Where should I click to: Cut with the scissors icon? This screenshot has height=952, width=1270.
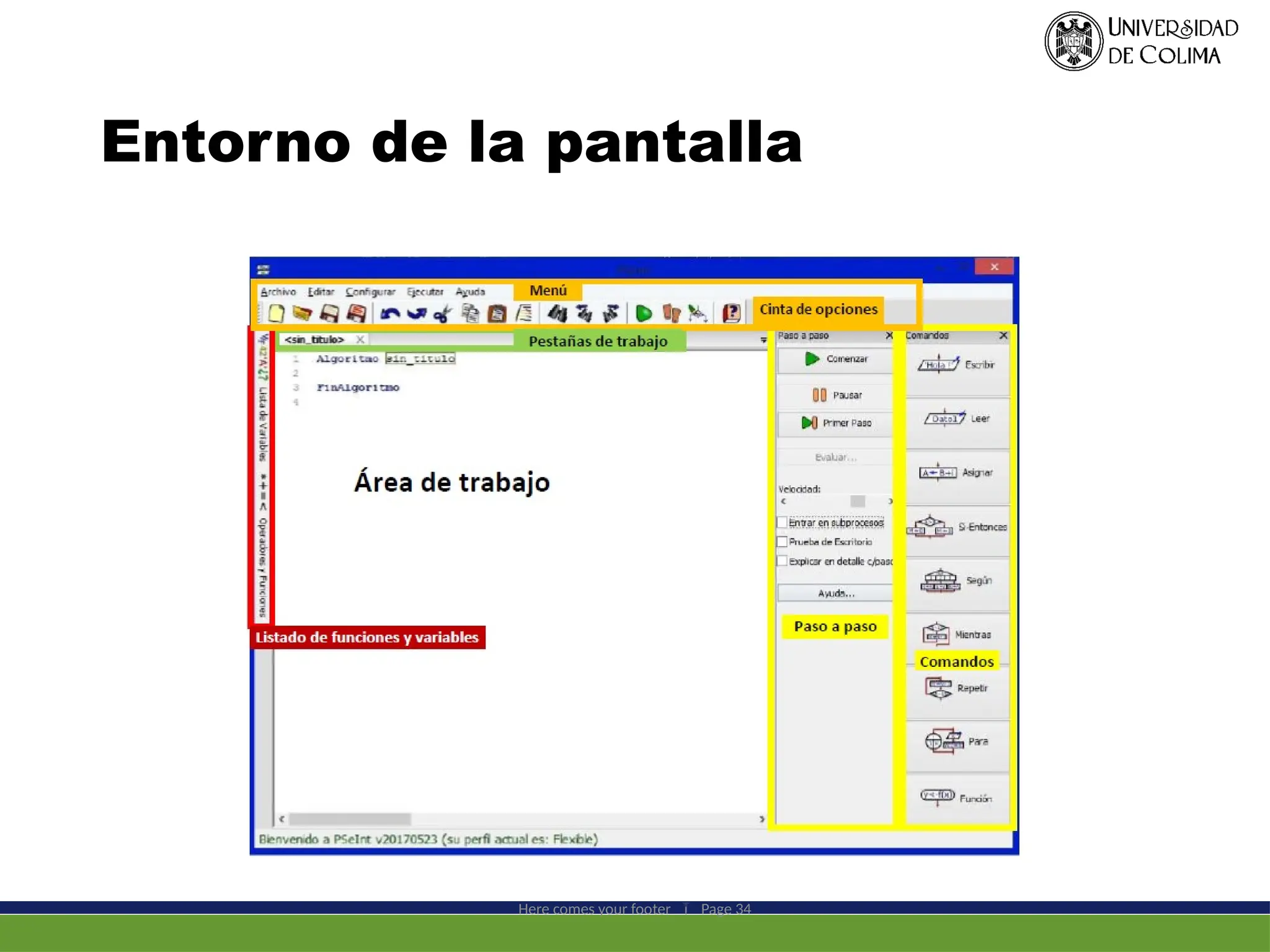point(443,314)
